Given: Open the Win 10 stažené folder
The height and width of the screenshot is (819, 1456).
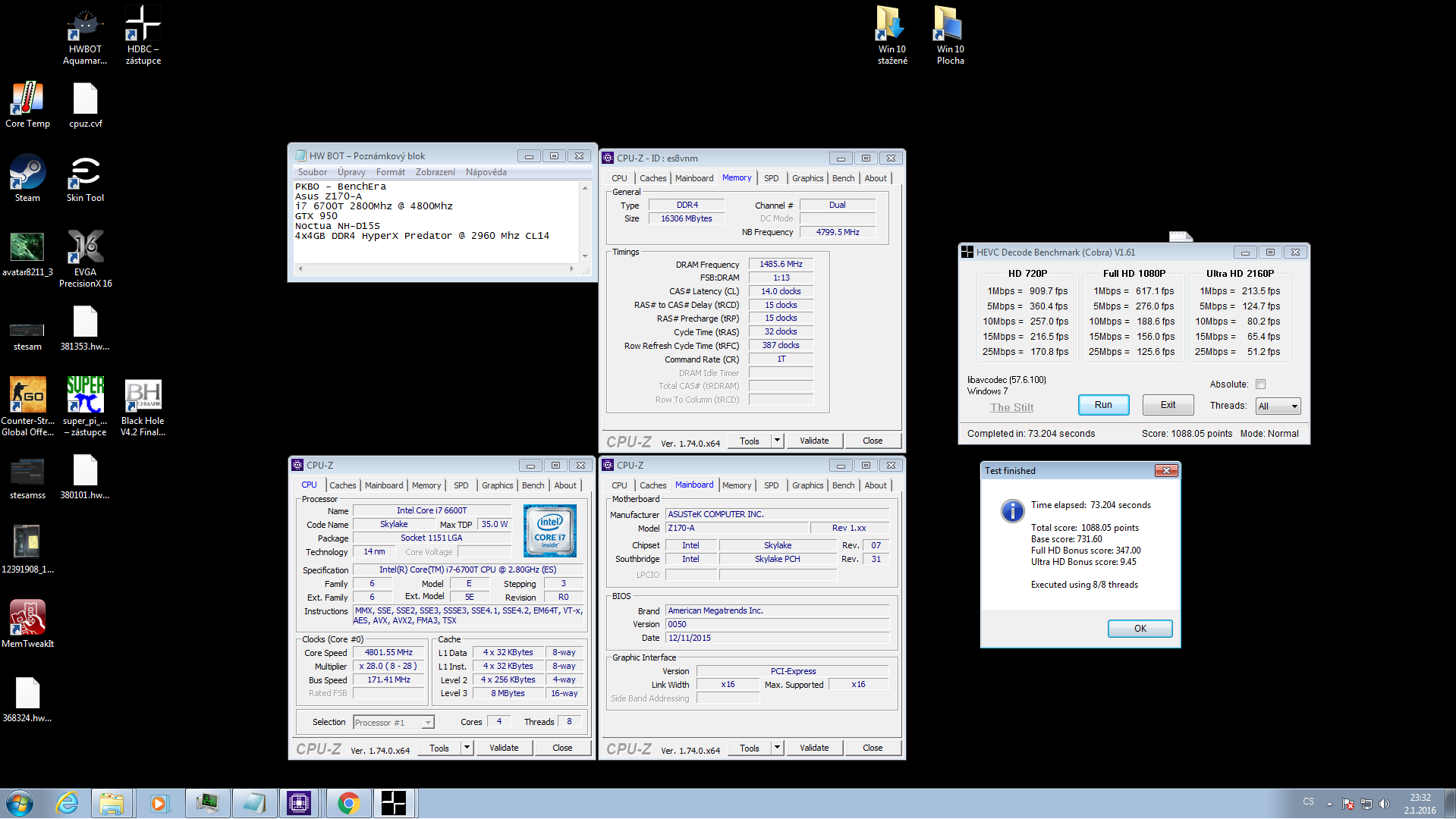Looking at the screenshot, I should tap(892, 34).
